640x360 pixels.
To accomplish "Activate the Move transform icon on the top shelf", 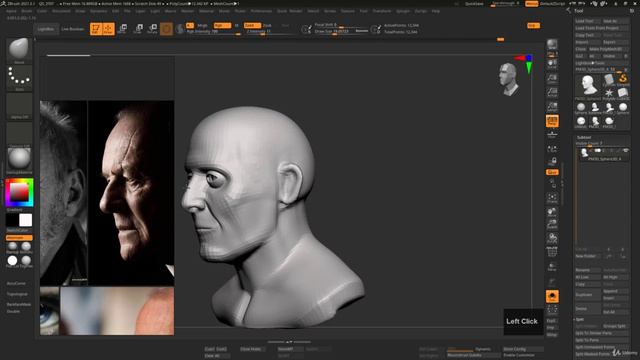I will [x=122, y=29].
